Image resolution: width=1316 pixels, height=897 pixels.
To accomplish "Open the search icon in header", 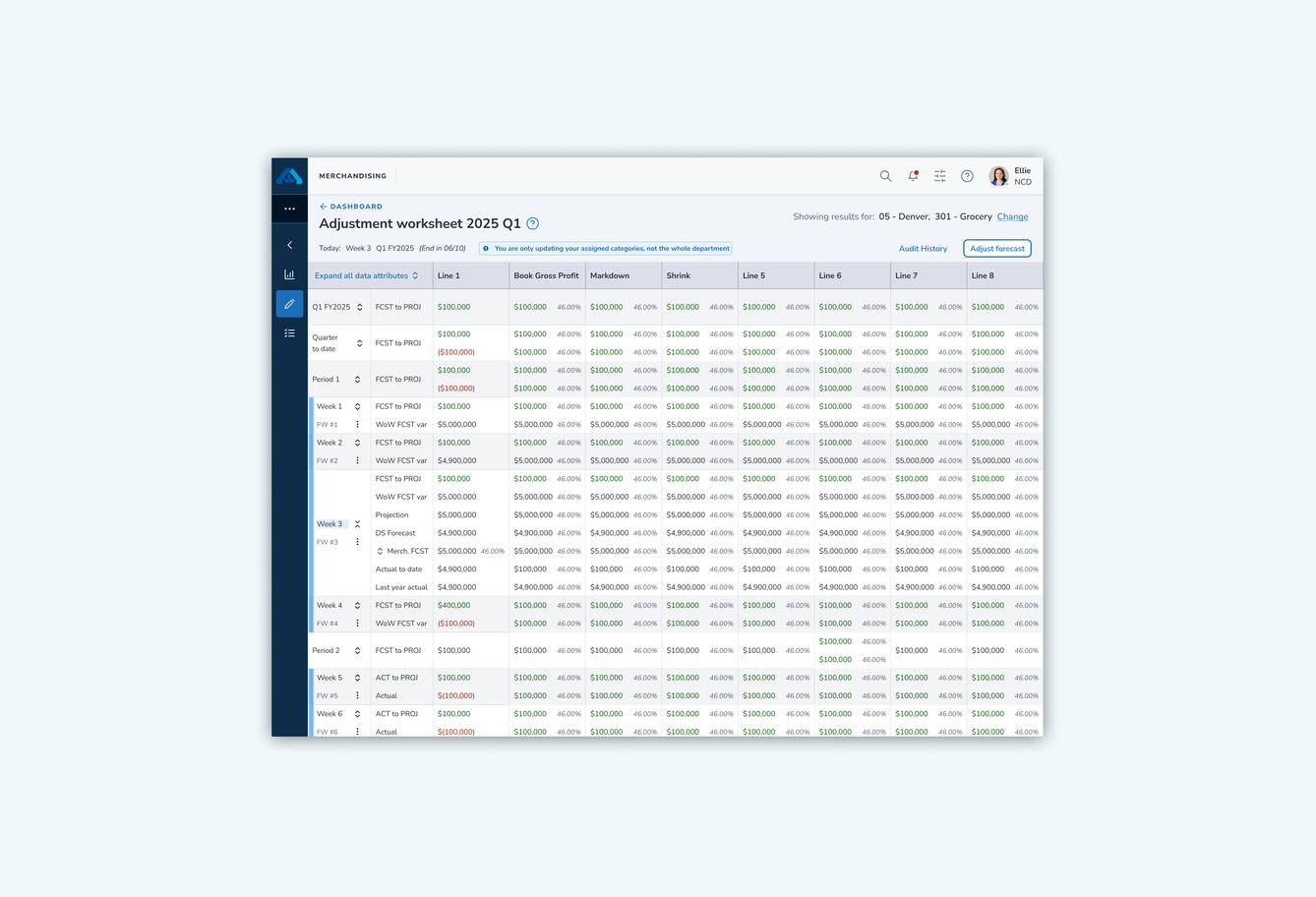I will (885, 176).
